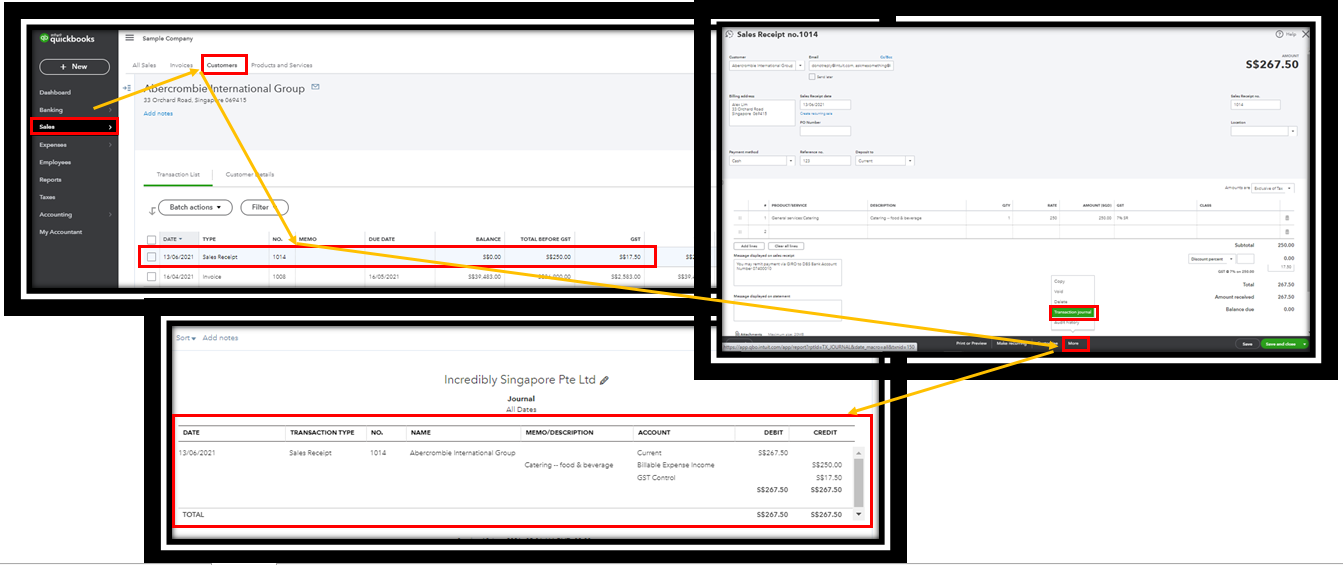Screen dimensions: 1343x565
Task: Click the history clock icon beside Sales Receipt no.1014
Action: [x=729, y=34]
